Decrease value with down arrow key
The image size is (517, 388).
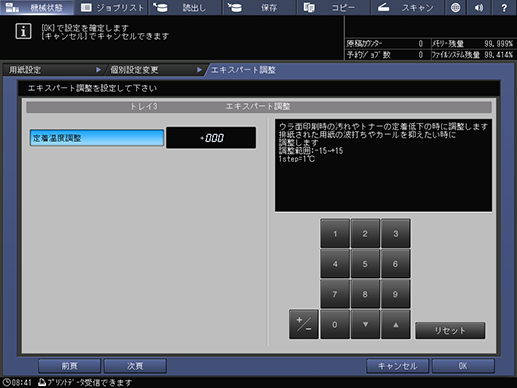[x=365, y=324]
